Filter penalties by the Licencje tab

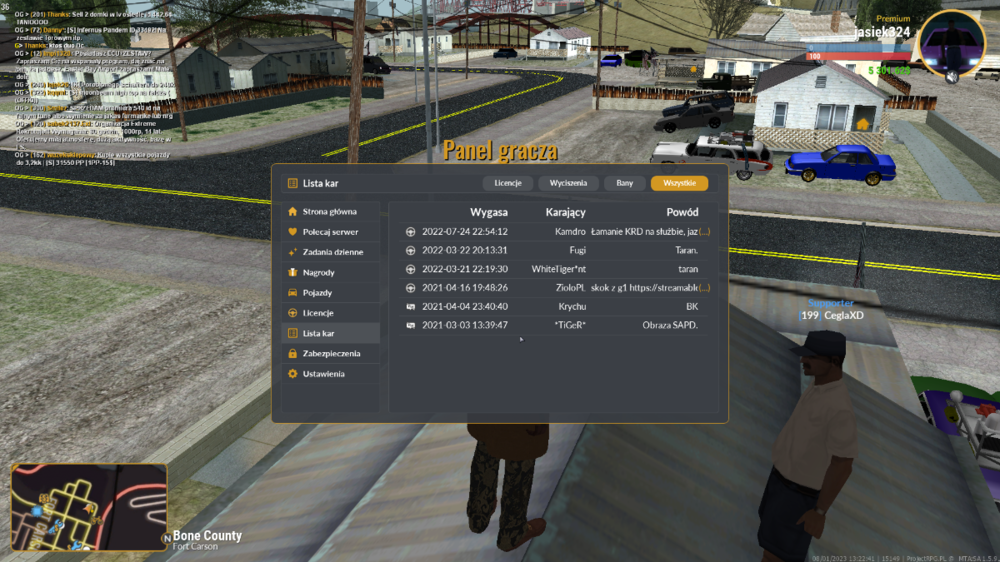(x=508, y=183)
